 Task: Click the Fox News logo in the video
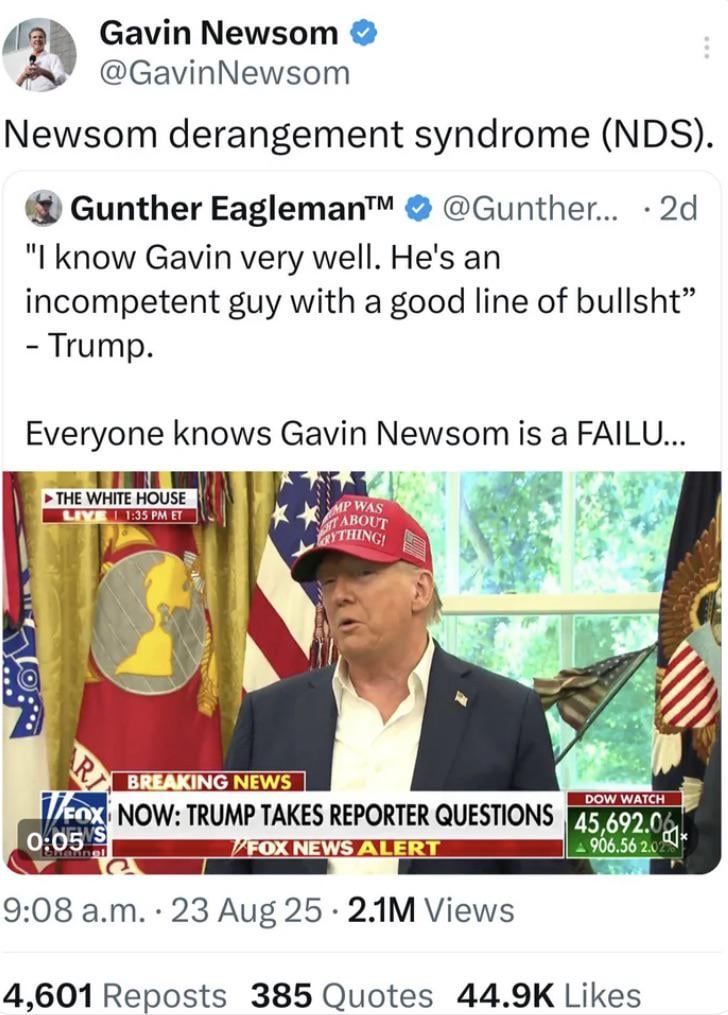(x=76, y=825)
